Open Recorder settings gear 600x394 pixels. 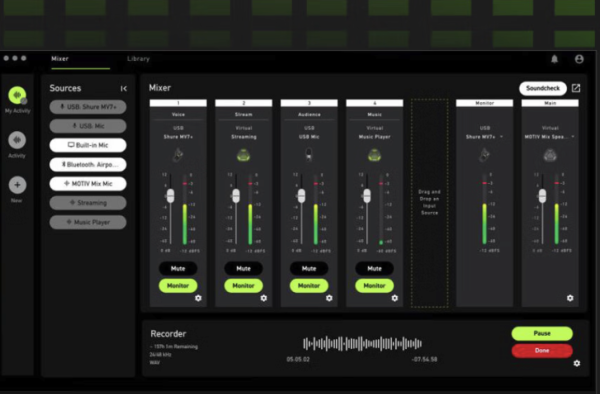pos(577,363)
